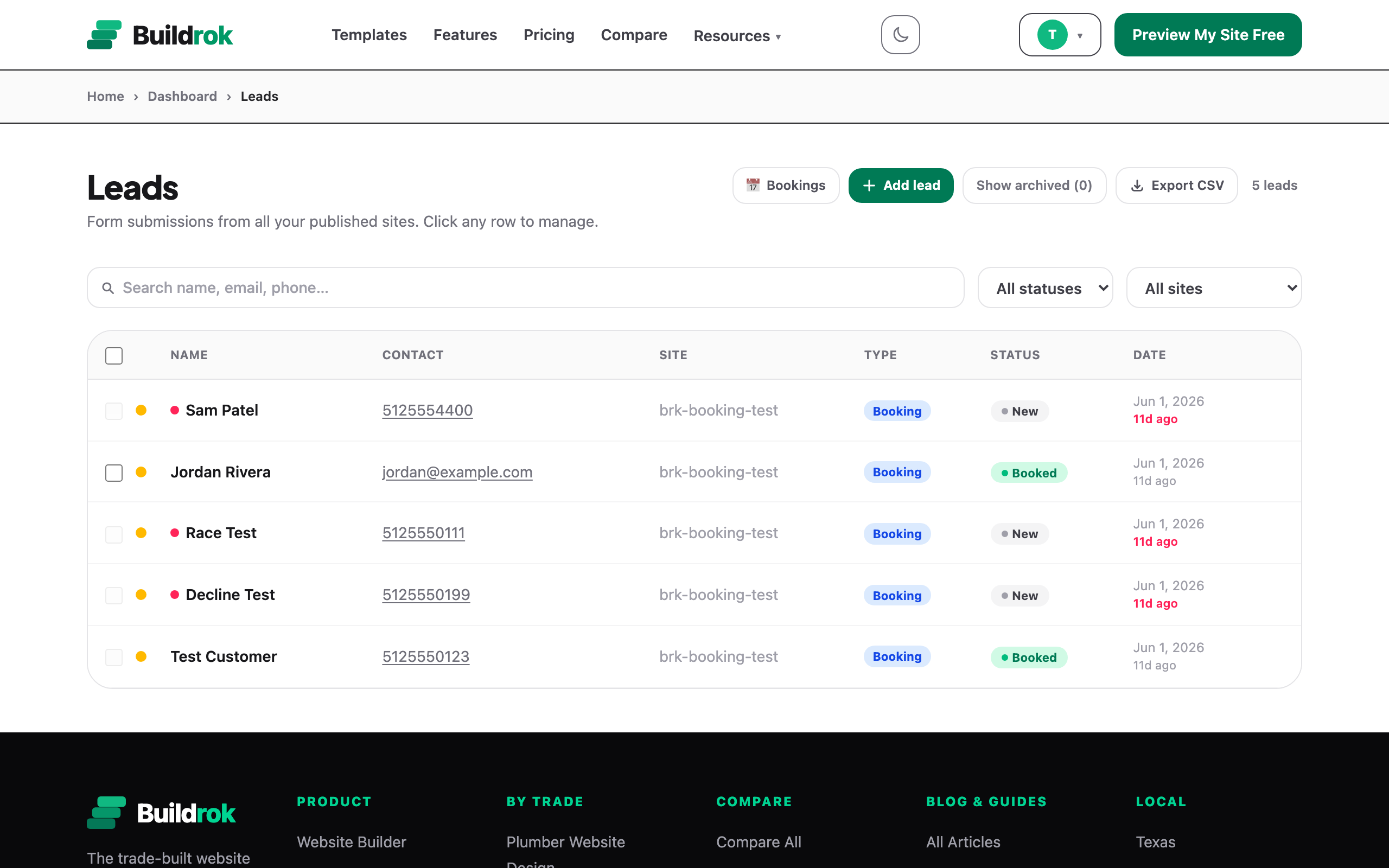
Task: Click the yellow dot on Race Test's row
Action: point(141,533)
